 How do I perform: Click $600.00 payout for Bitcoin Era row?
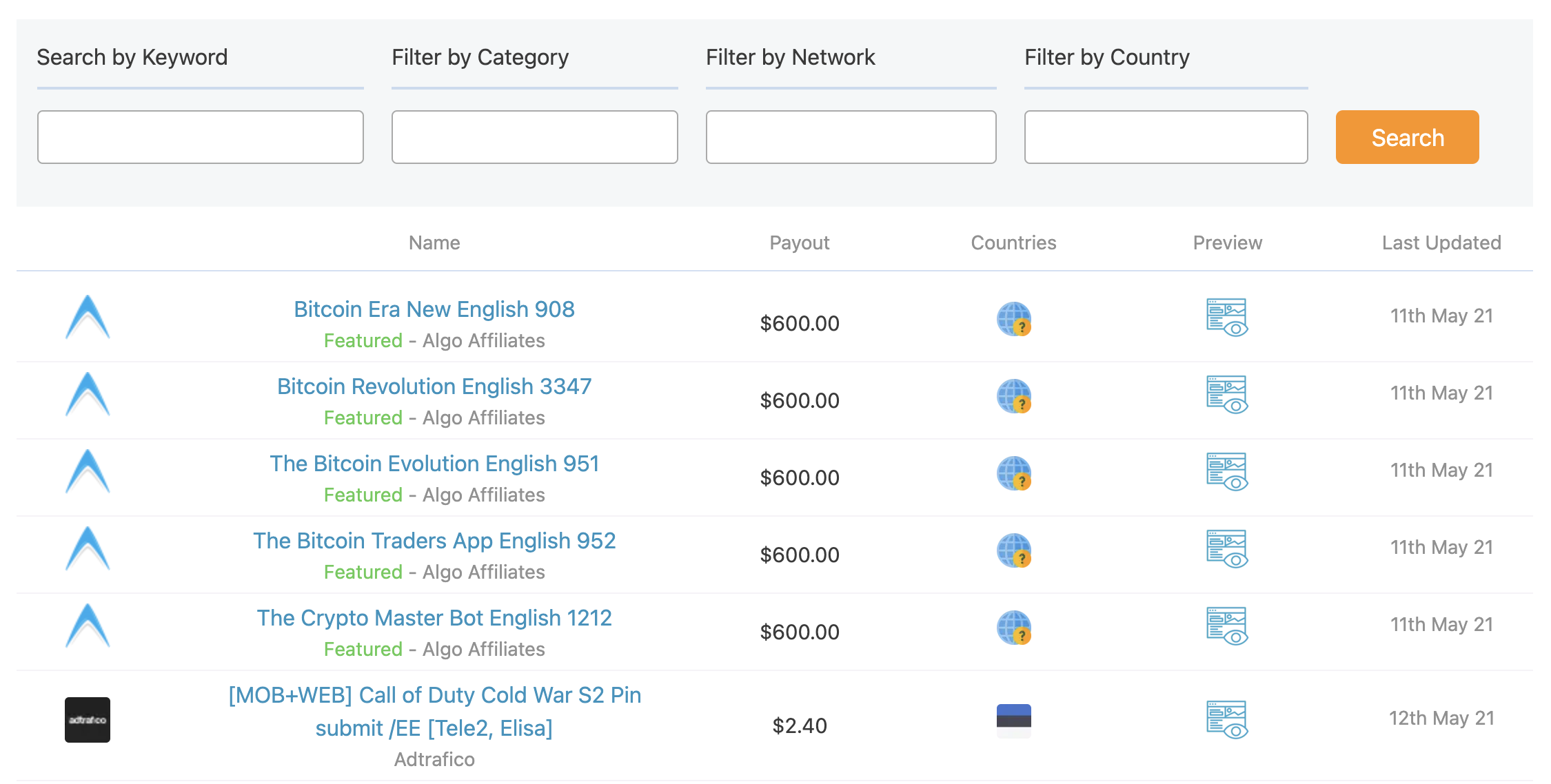point(800,323)
